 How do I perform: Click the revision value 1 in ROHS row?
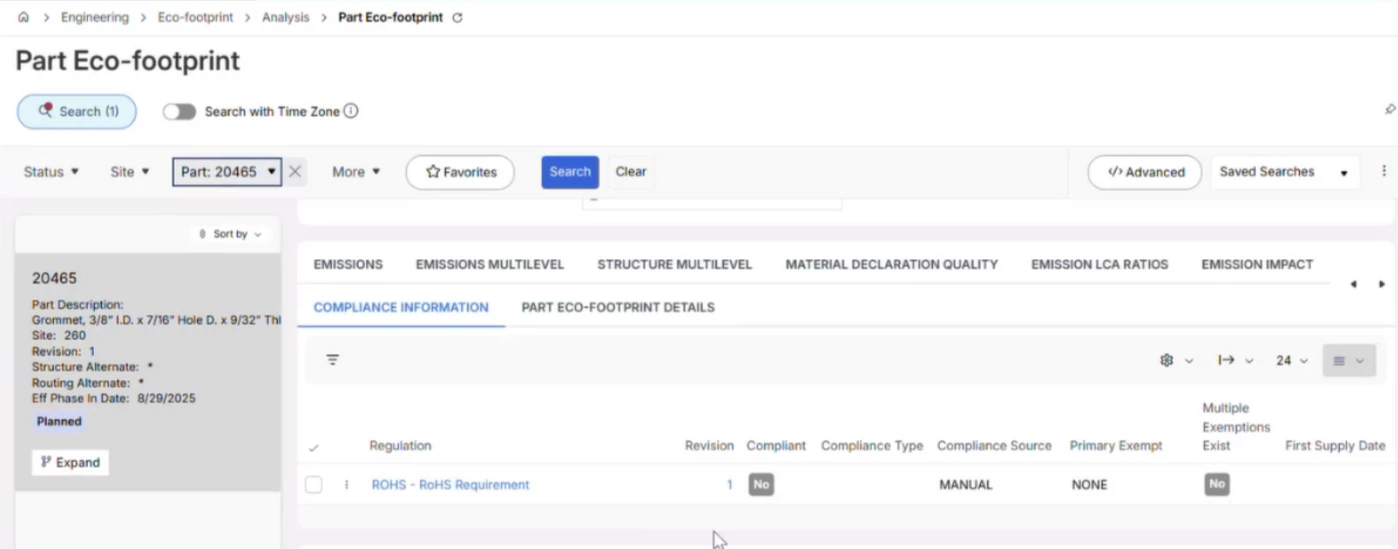(729, 485)
